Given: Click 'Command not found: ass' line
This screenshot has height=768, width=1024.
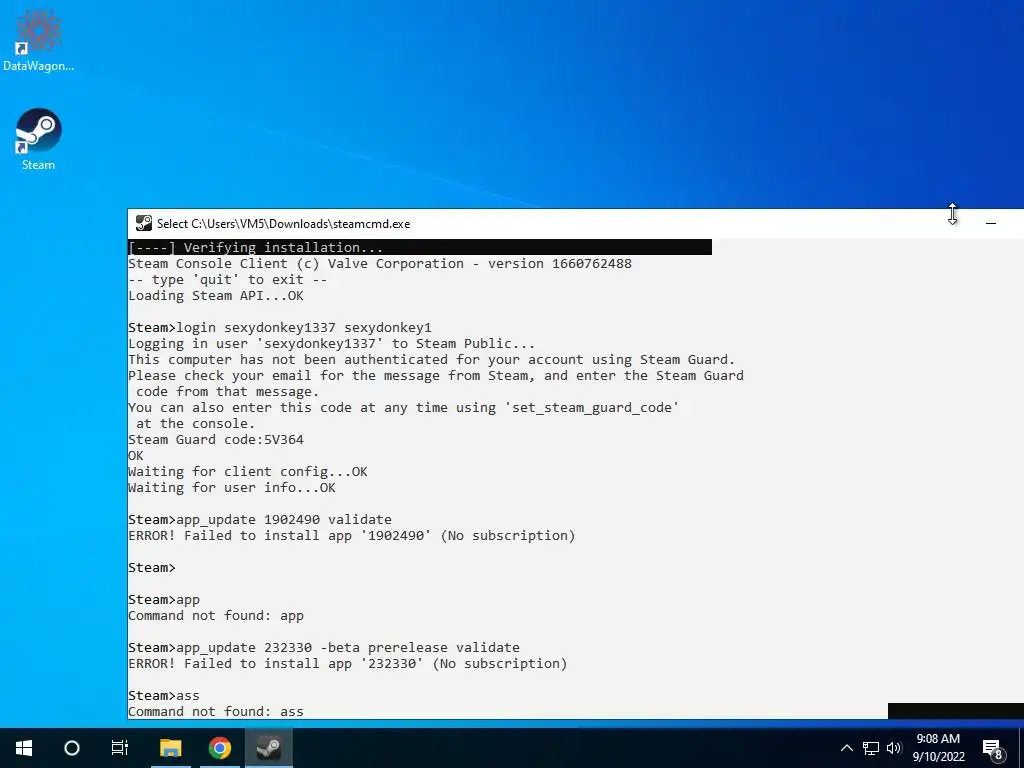Looking at the screenshot, I should click(x=216, y=711).
